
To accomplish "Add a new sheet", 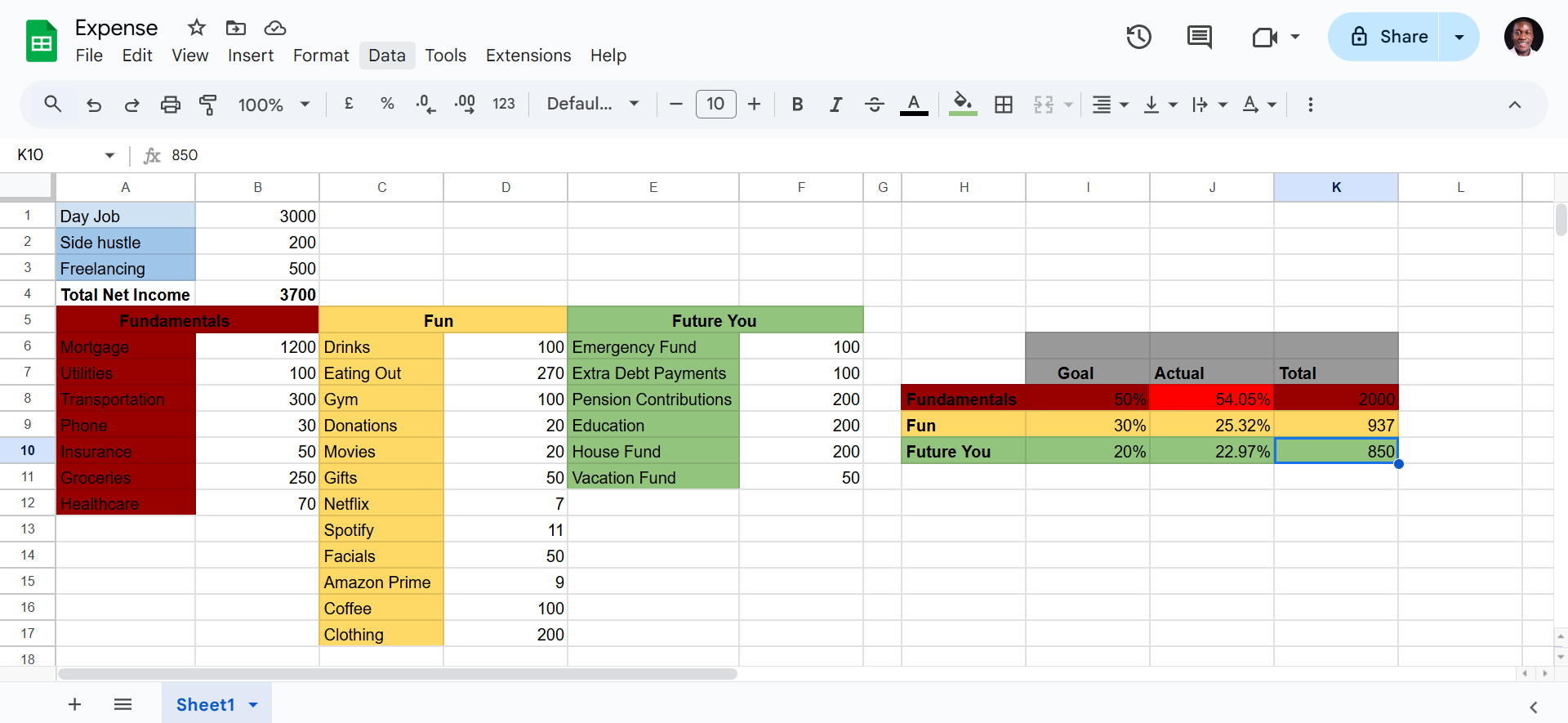I will pos(74,704).
